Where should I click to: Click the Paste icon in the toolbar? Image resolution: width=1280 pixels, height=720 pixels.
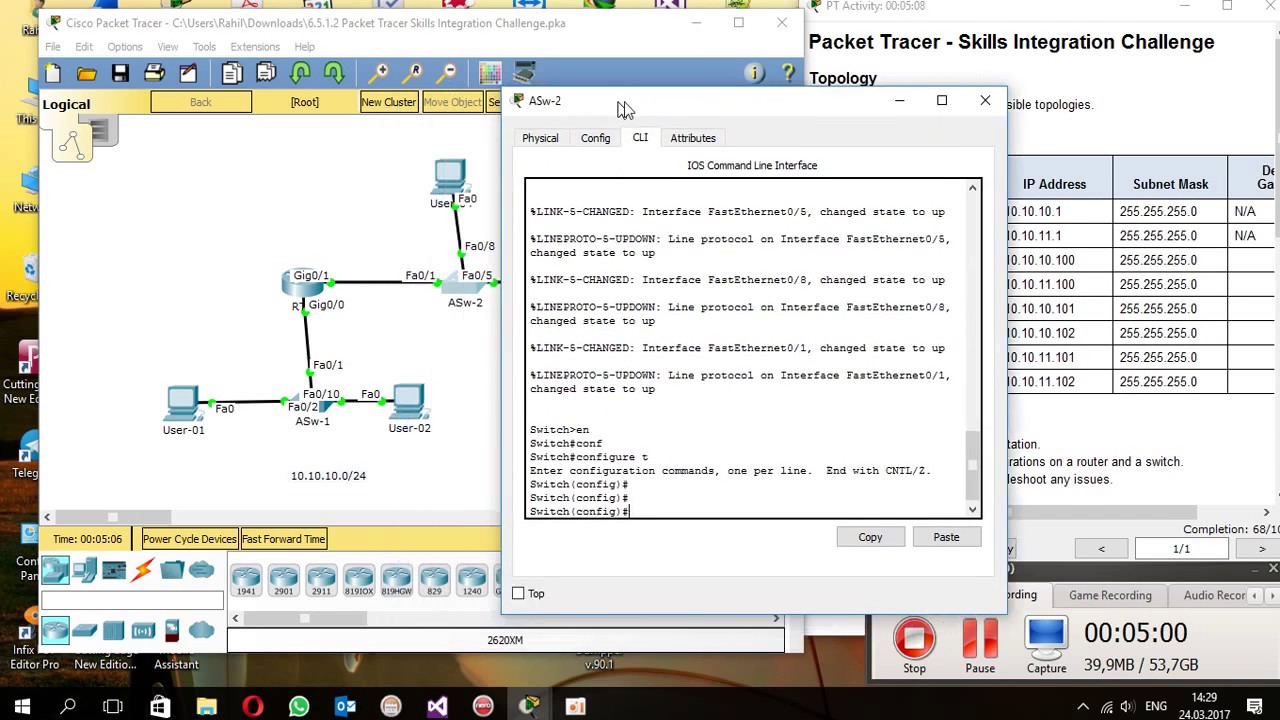[x=266, y=73]
